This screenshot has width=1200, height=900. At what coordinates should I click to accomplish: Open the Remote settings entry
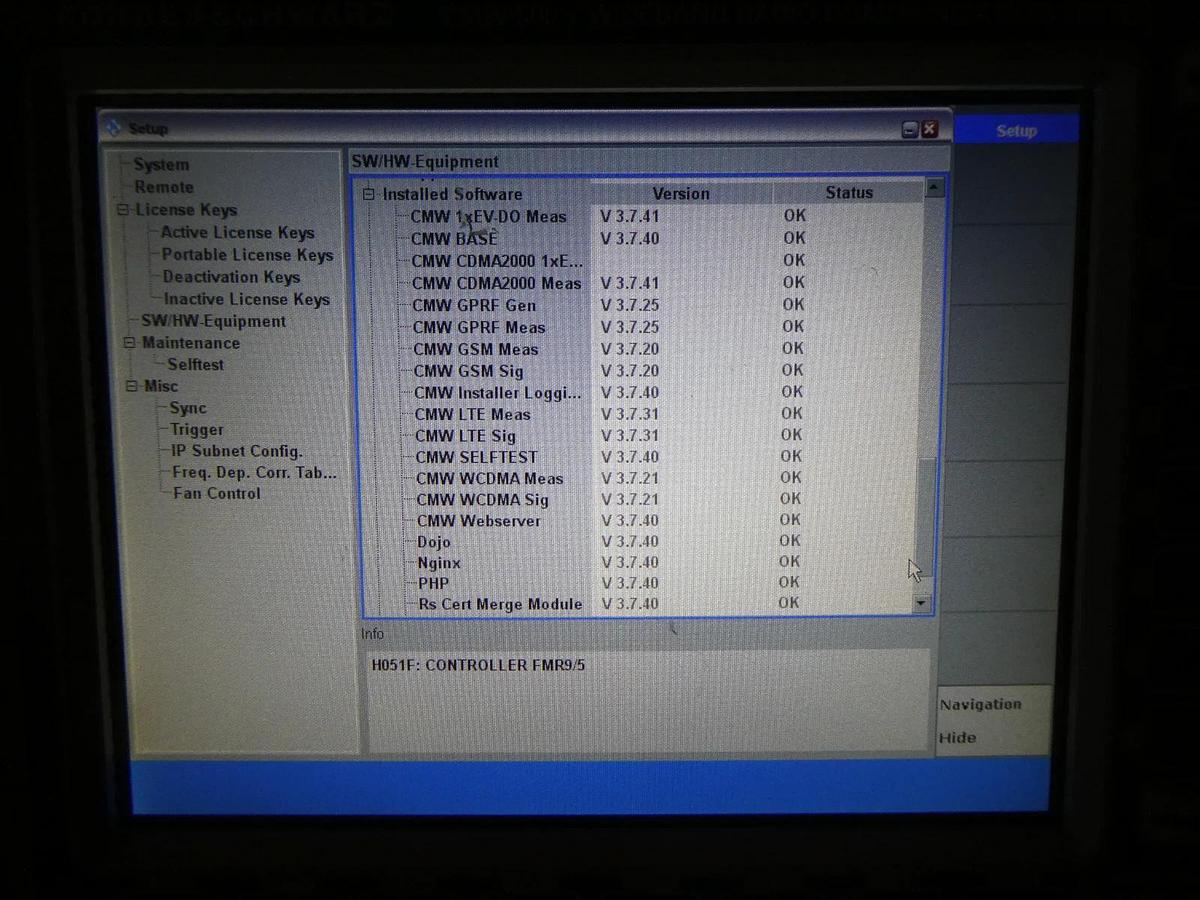click(164, 187)
